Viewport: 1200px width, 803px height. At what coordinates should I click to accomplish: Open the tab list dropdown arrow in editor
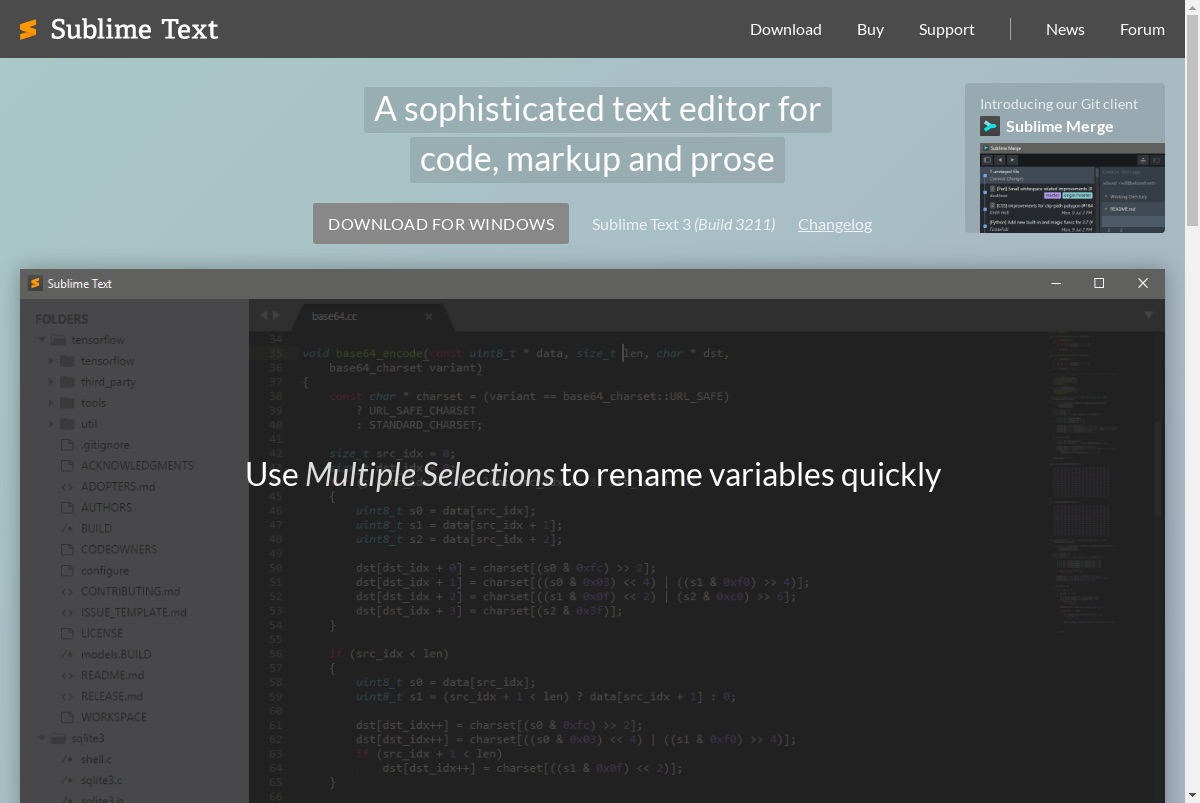[x=1148, y=315]
